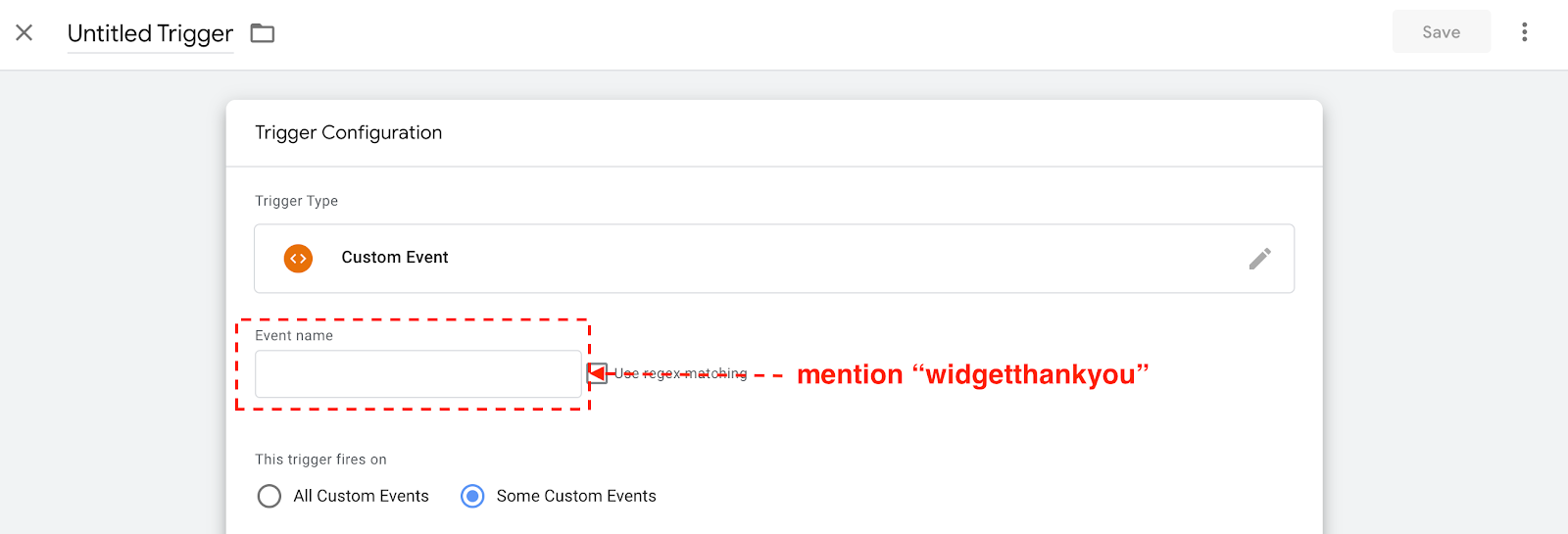Close the trigger editor with X
The width and height of the screenshot is (1568, 534).
click(x=24, y=32)
